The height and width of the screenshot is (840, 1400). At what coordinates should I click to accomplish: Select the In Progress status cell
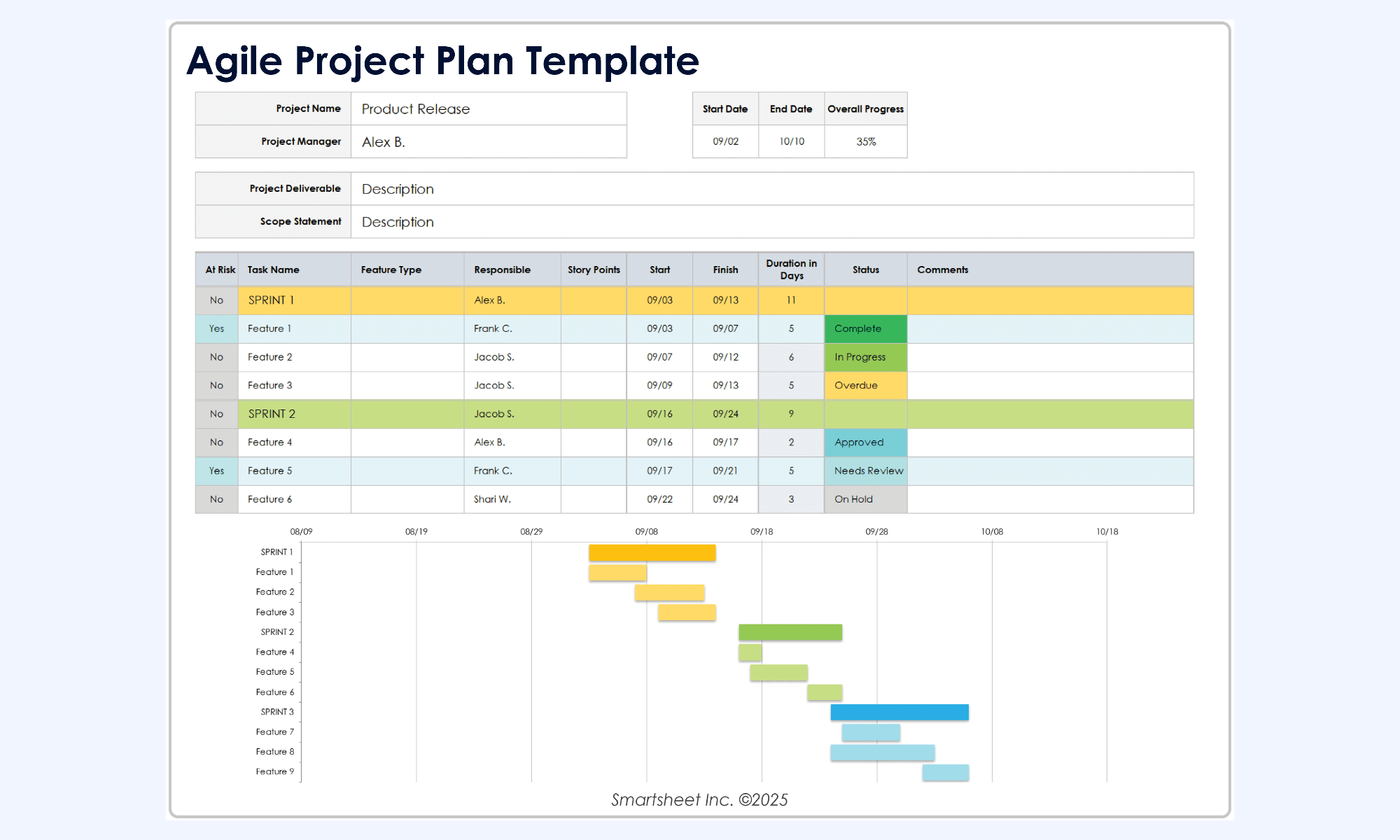[x=866, y=357]
